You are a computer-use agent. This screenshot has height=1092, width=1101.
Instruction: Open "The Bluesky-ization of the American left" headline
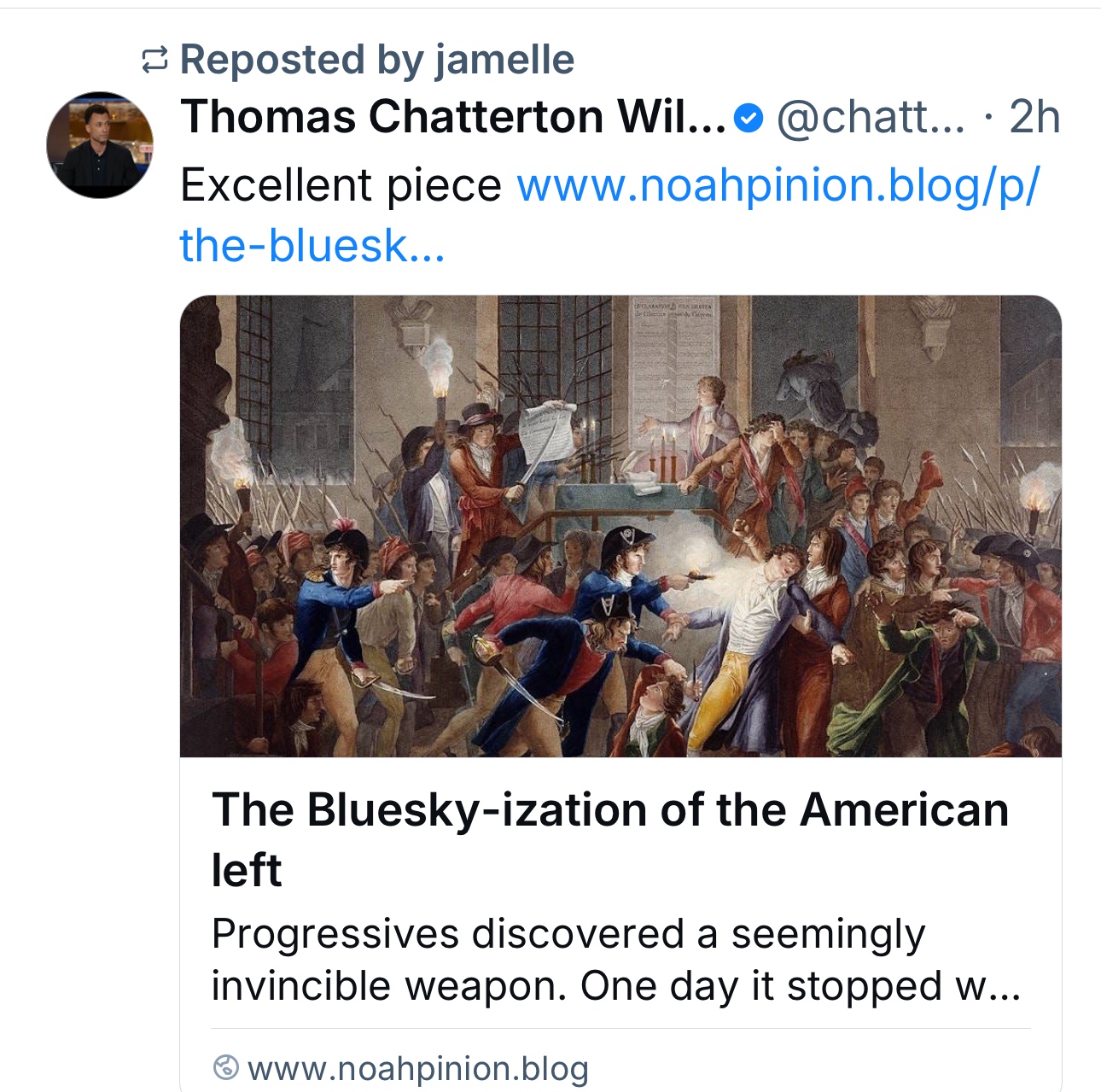pos(609,809)
